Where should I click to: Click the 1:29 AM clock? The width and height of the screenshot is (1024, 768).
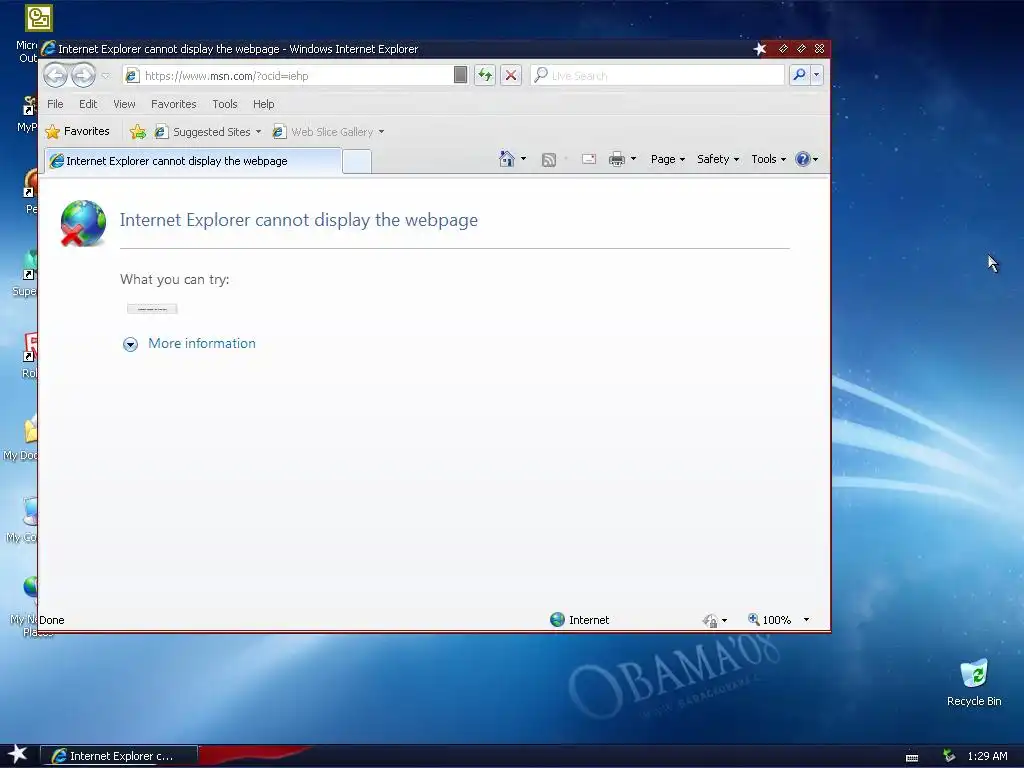pos(987,756)
